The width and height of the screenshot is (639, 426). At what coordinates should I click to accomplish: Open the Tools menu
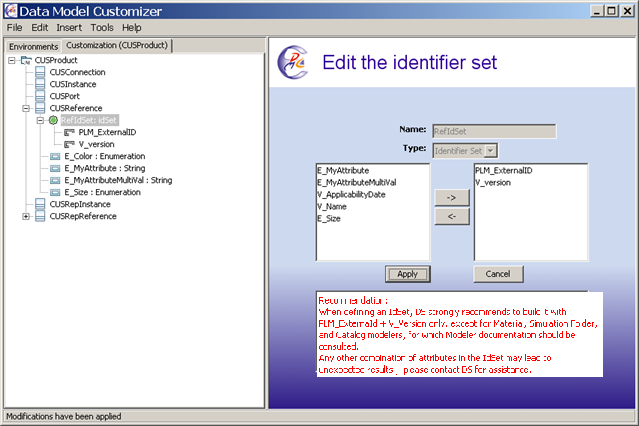pos(102,28)
